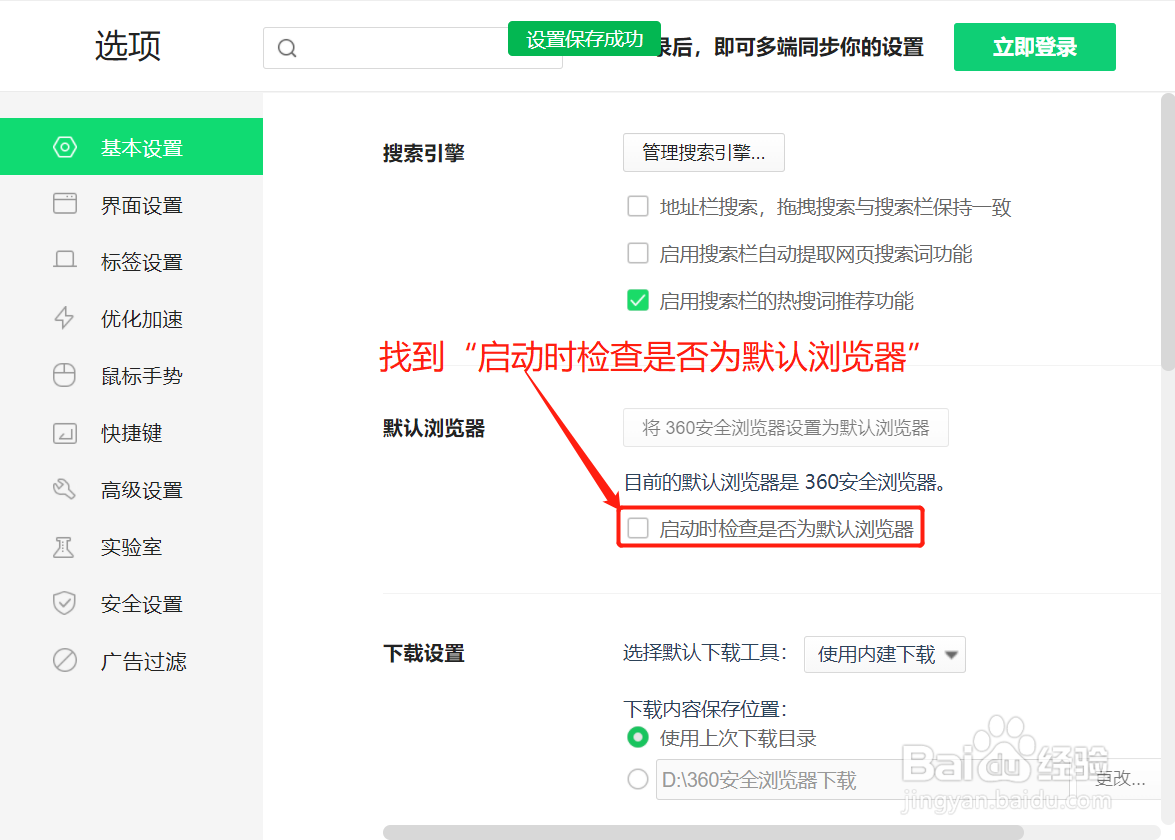This screenshot has height=840, width=1175.
Task: Click 更改... button for download path
Action: pyautogui.click(x=1120, y=779)
